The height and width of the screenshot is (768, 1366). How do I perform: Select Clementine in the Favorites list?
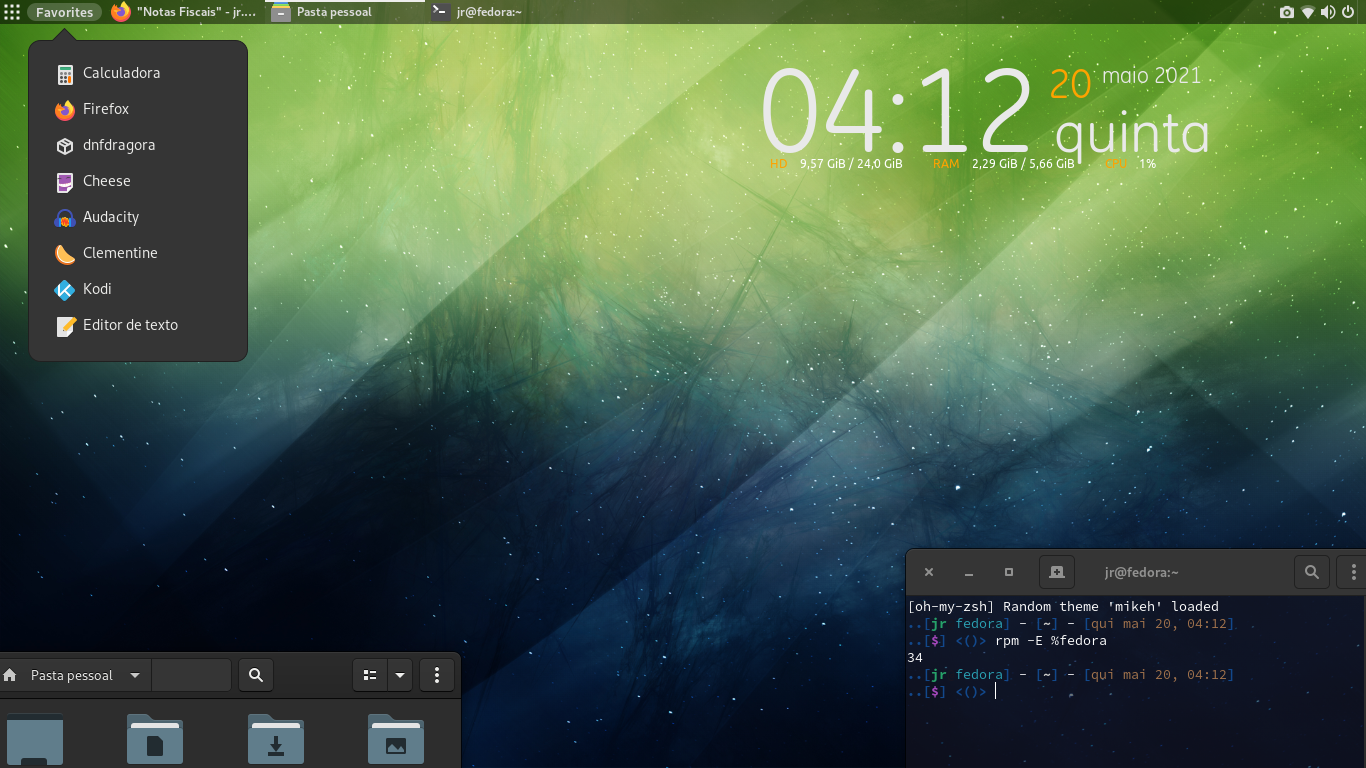click(x=120, y=253)
